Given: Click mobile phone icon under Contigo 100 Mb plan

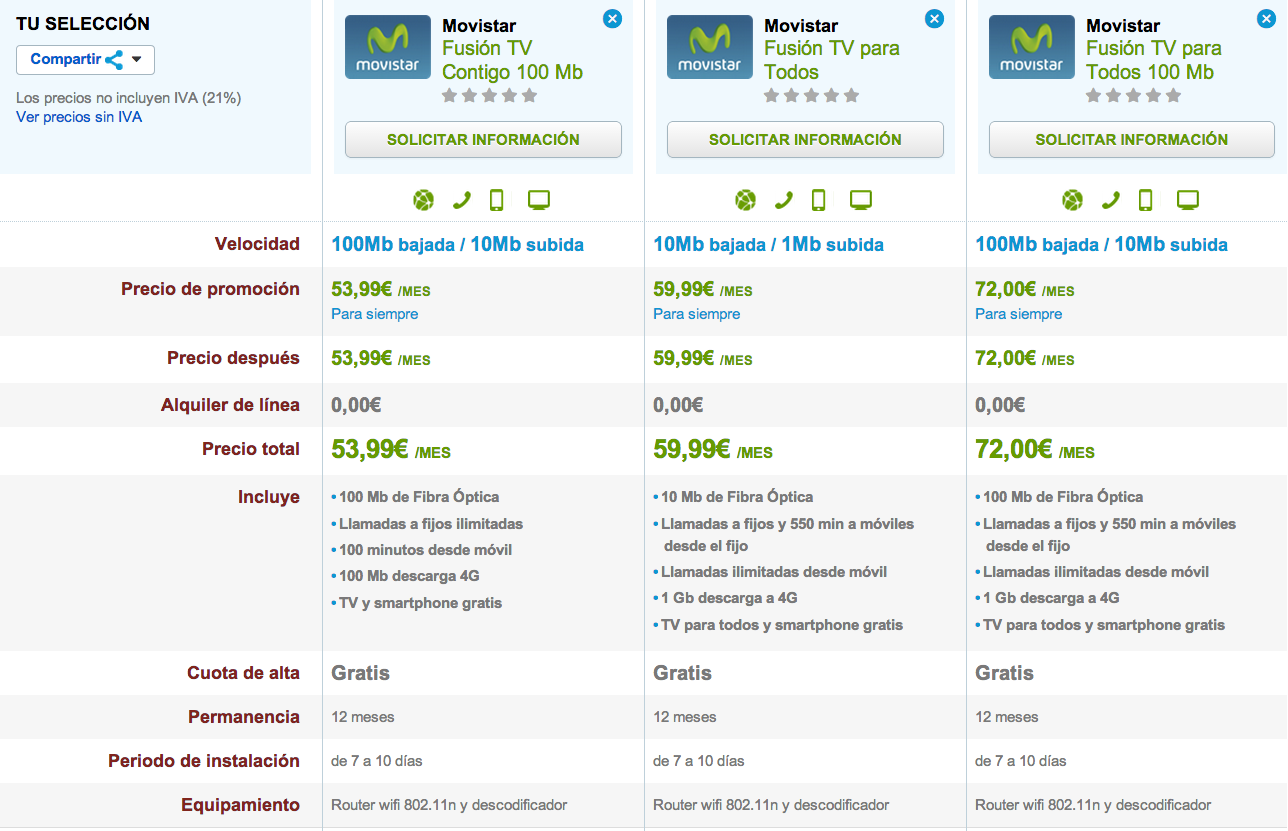Looking at the screenshot, I should [x=496, y=200].
